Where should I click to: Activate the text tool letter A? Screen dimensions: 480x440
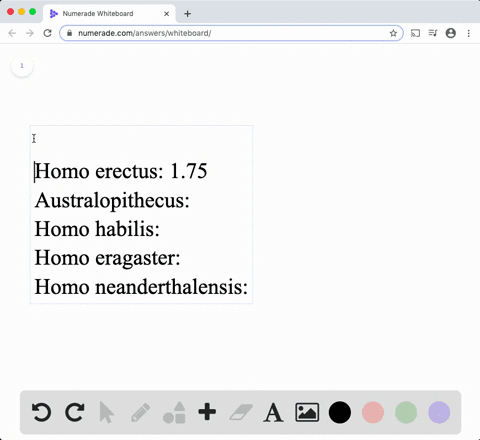(x=273, y=413)
